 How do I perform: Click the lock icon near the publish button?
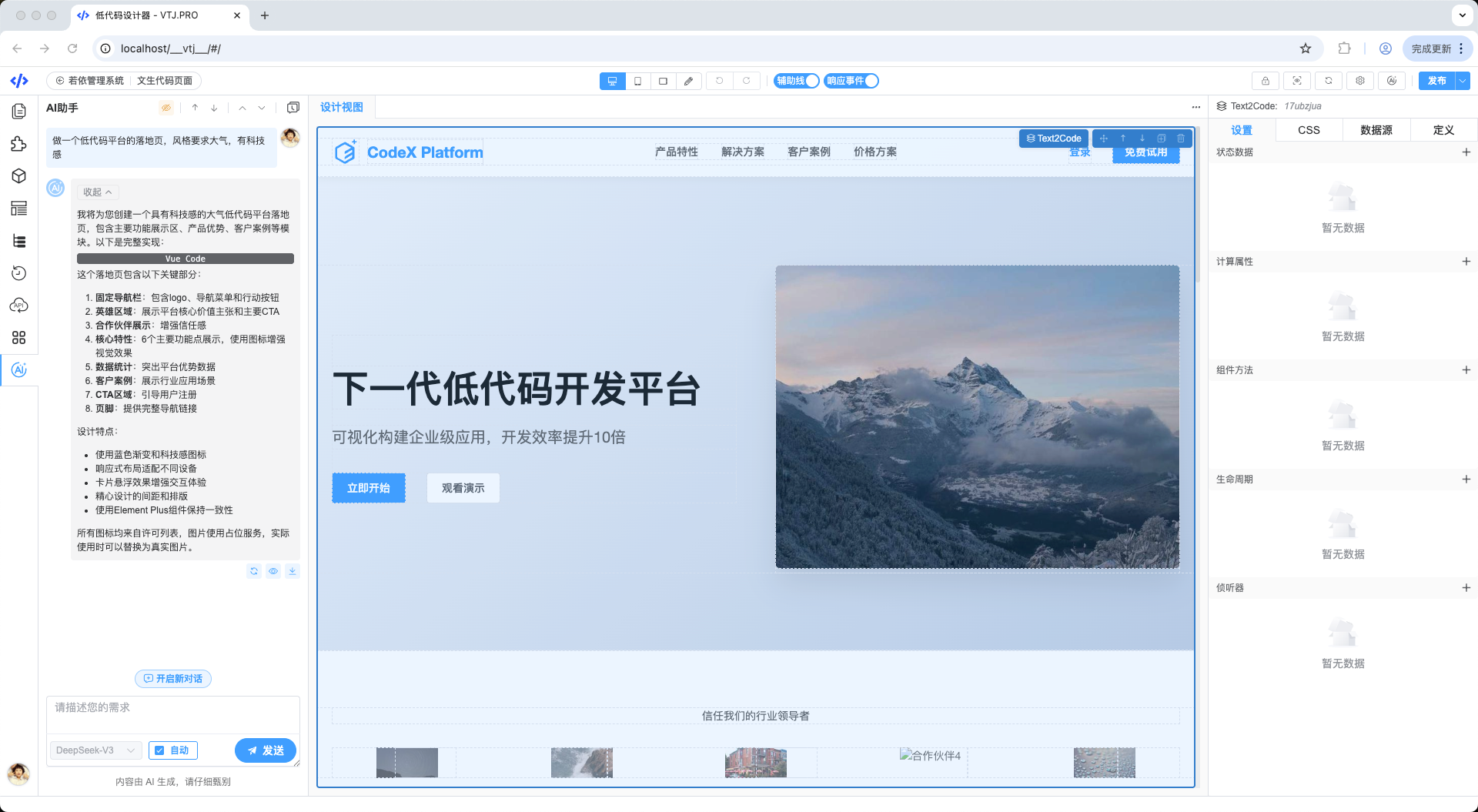click(x=1265, y=81)
